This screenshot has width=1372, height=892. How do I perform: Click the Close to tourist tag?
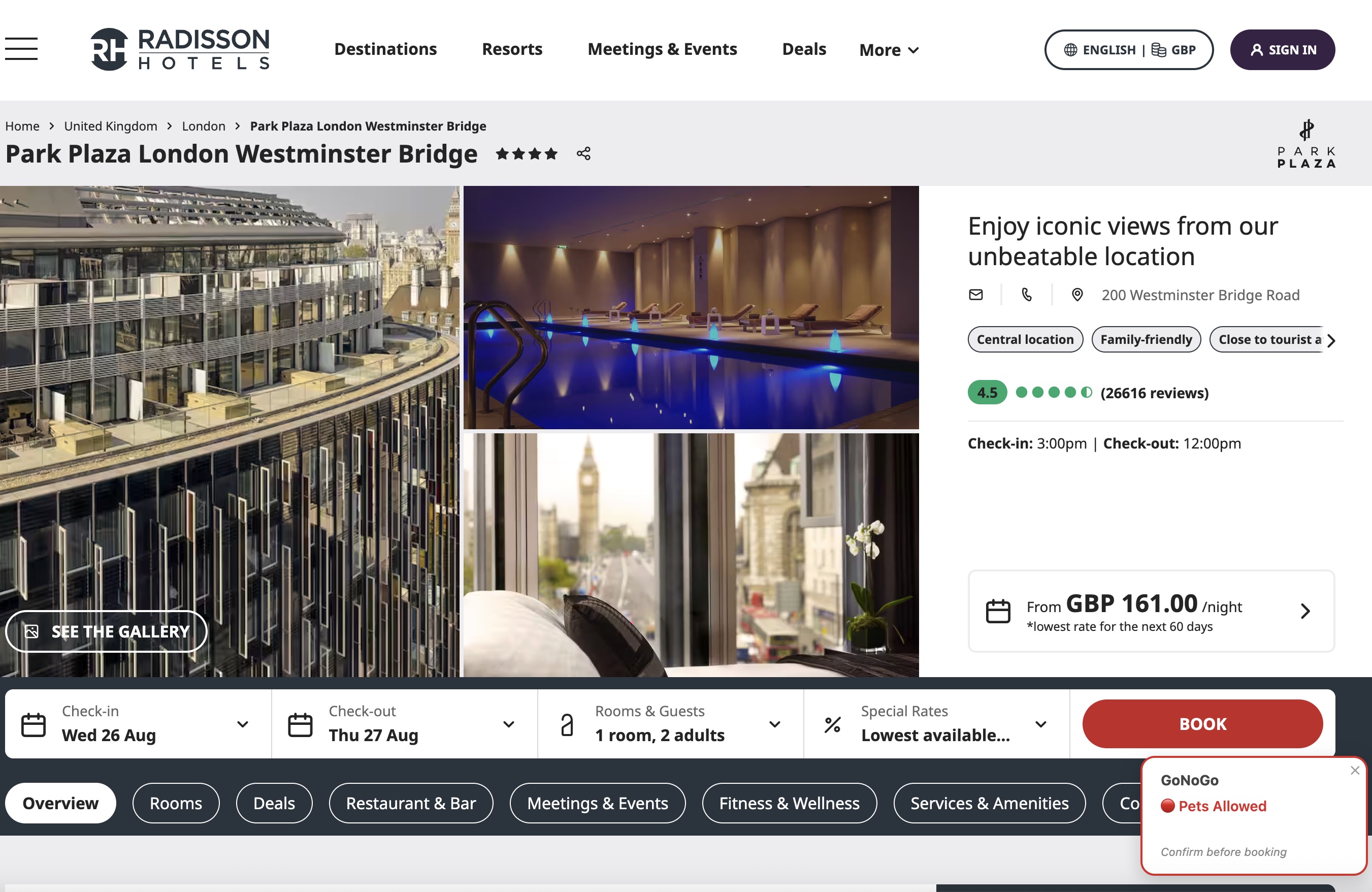(x=1266, y=339)
